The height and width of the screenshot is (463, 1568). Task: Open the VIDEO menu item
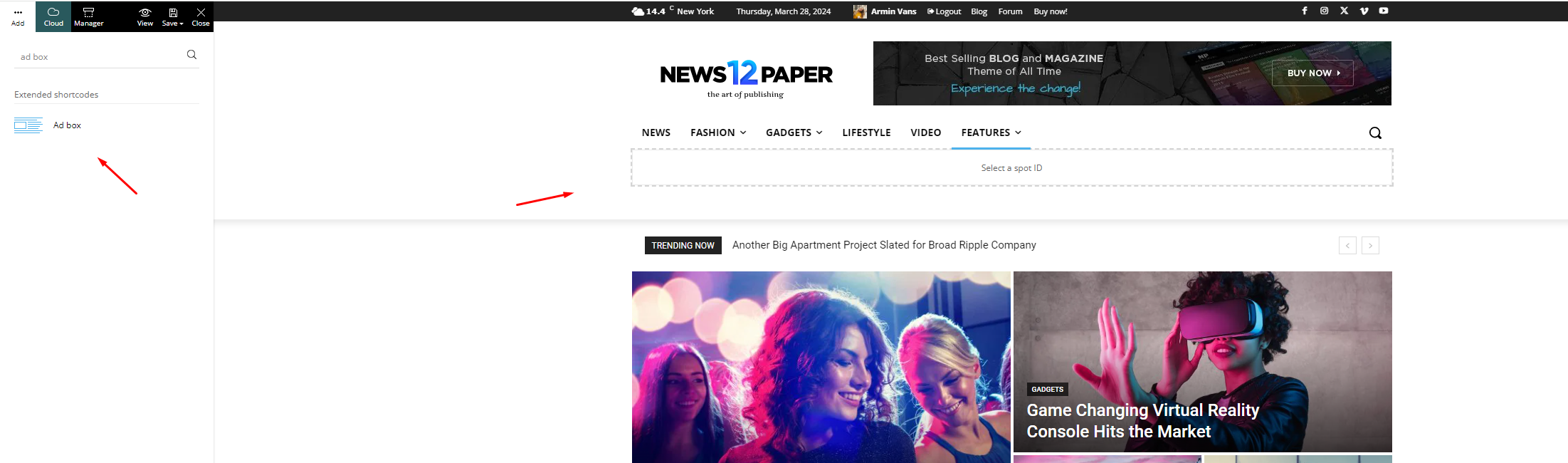tap(926, 132)
